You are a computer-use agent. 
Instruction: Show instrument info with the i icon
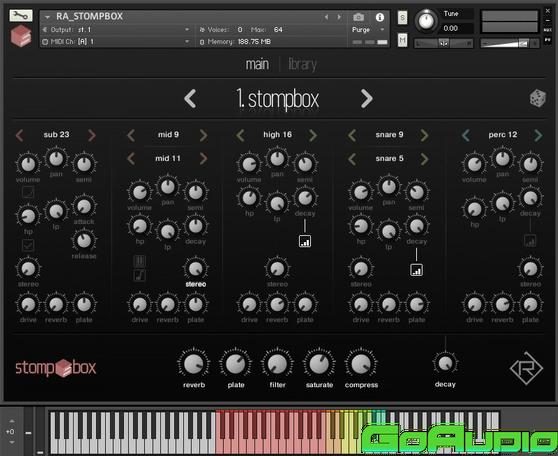(x=380, y=17)
